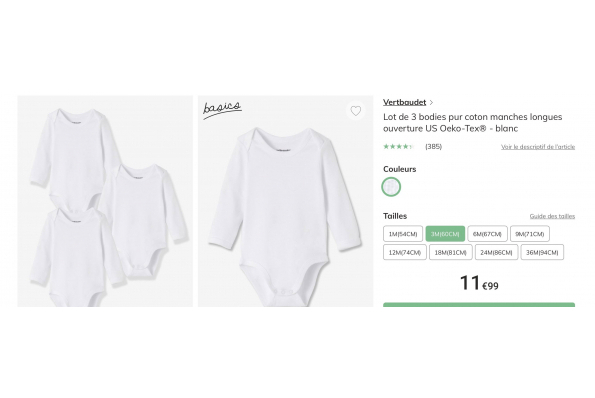Viewport: 595px width, 398px height.
Task: Open the Vertbaudet brand link
Action: pyautogui.click(x=405, y=102)
